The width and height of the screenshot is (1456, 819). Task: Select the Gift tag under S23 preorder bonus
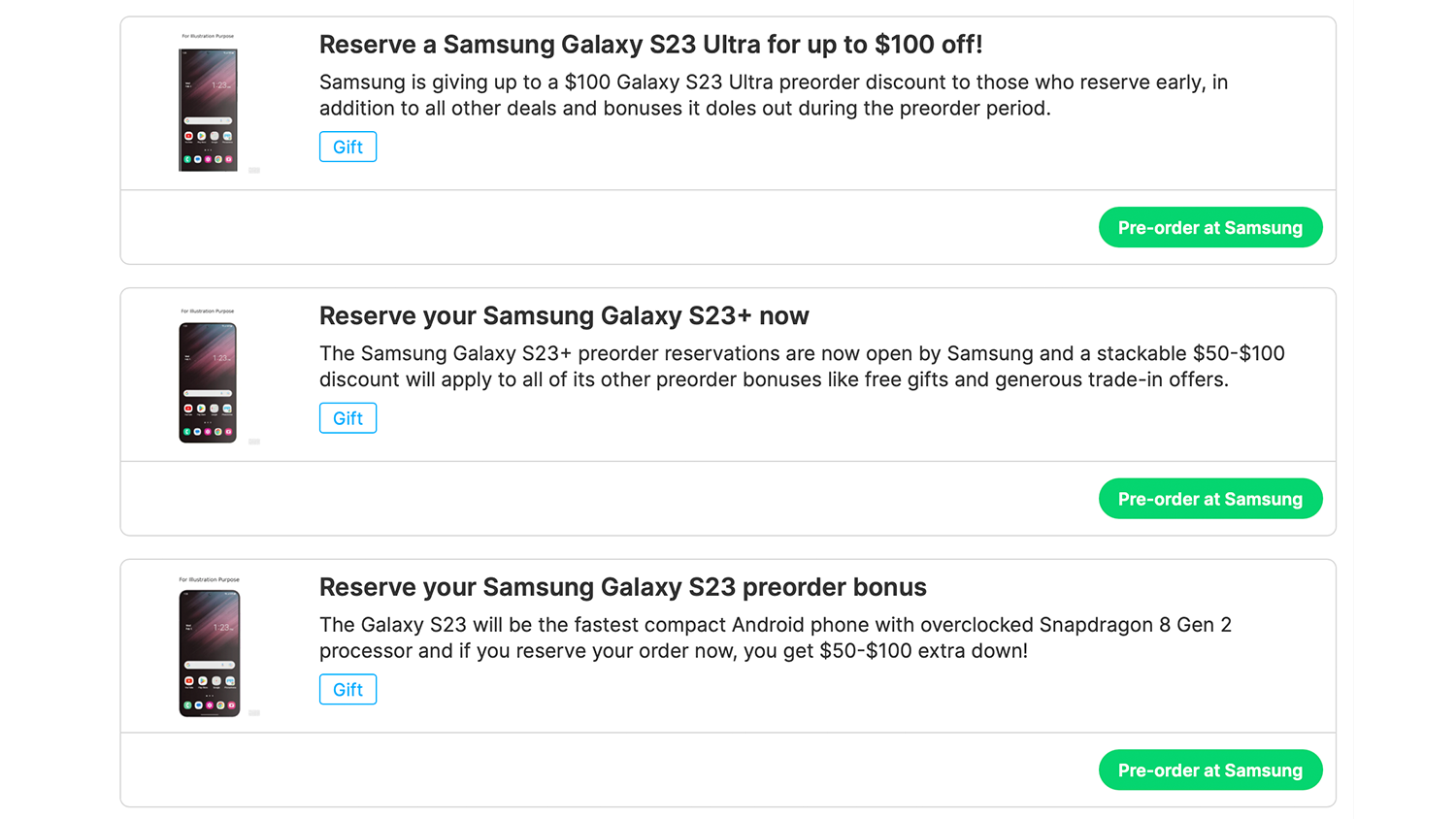coord(347,690)
